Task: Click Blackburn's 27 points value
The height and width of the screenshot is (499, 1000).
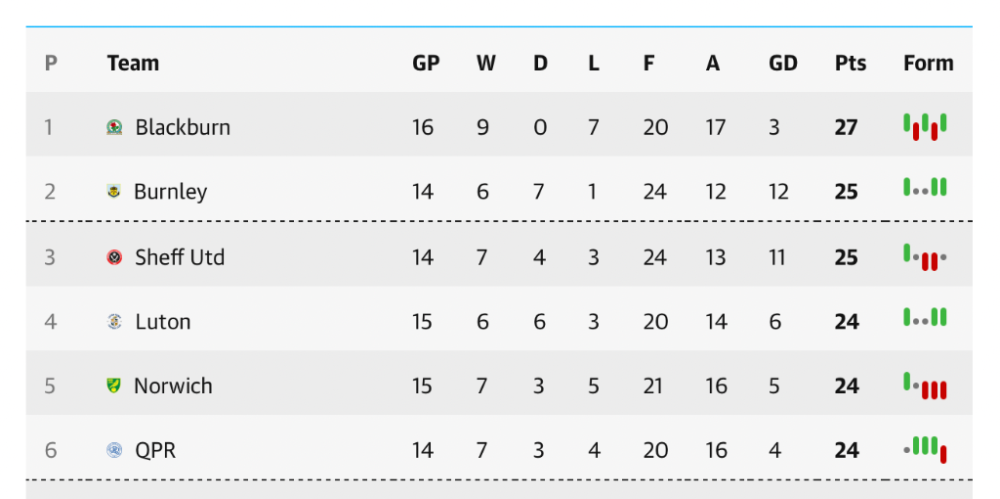Action: click(x=846, y=127)
